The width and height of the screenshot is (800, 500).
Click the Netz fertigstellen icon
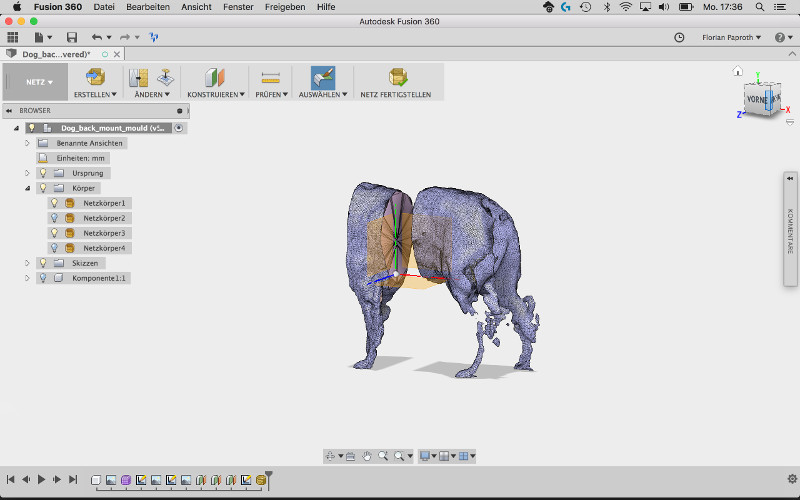pyautogui.click(x=397, y=77)
